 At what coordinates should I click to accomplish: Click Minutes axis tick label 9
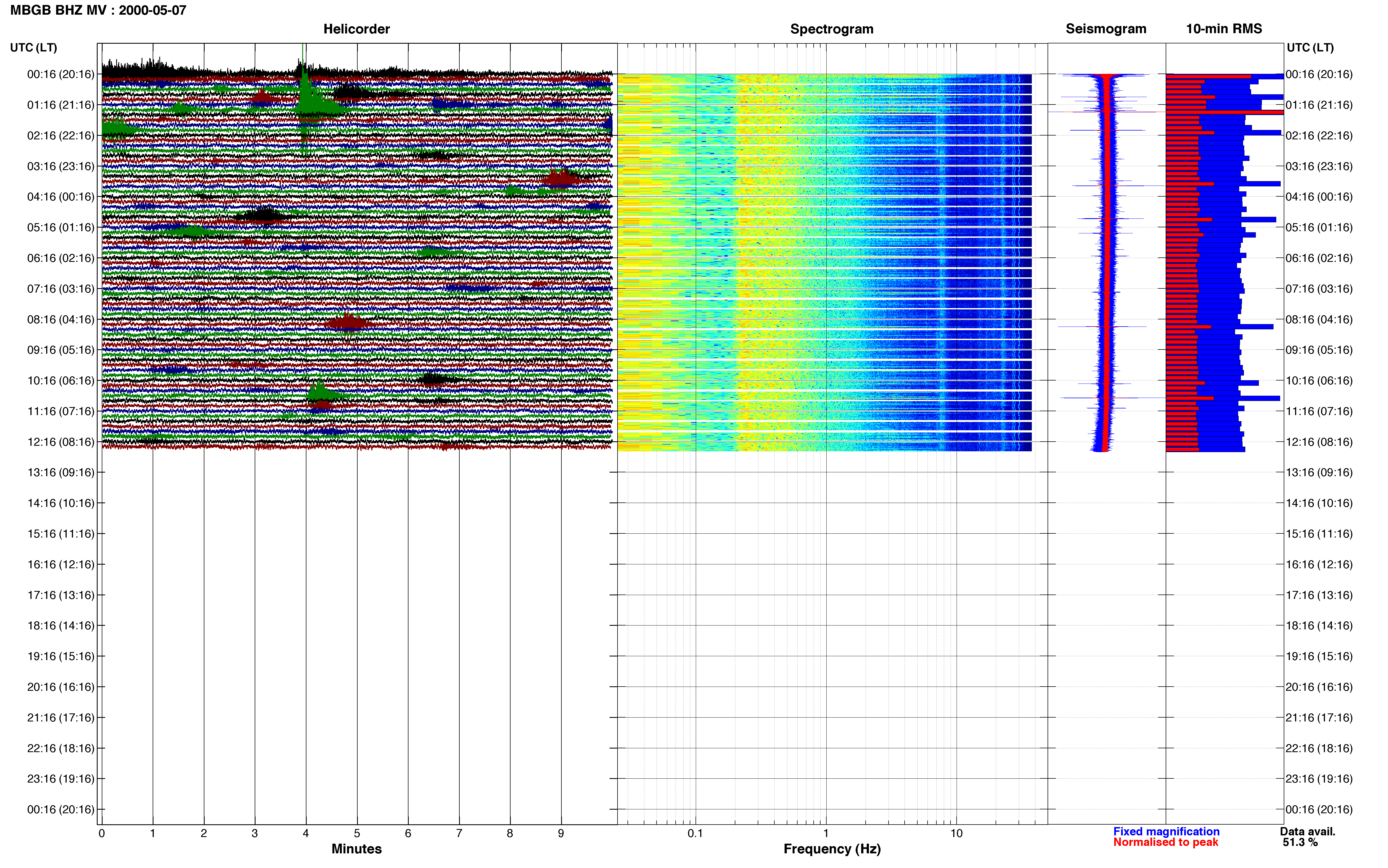click(561, 833)
